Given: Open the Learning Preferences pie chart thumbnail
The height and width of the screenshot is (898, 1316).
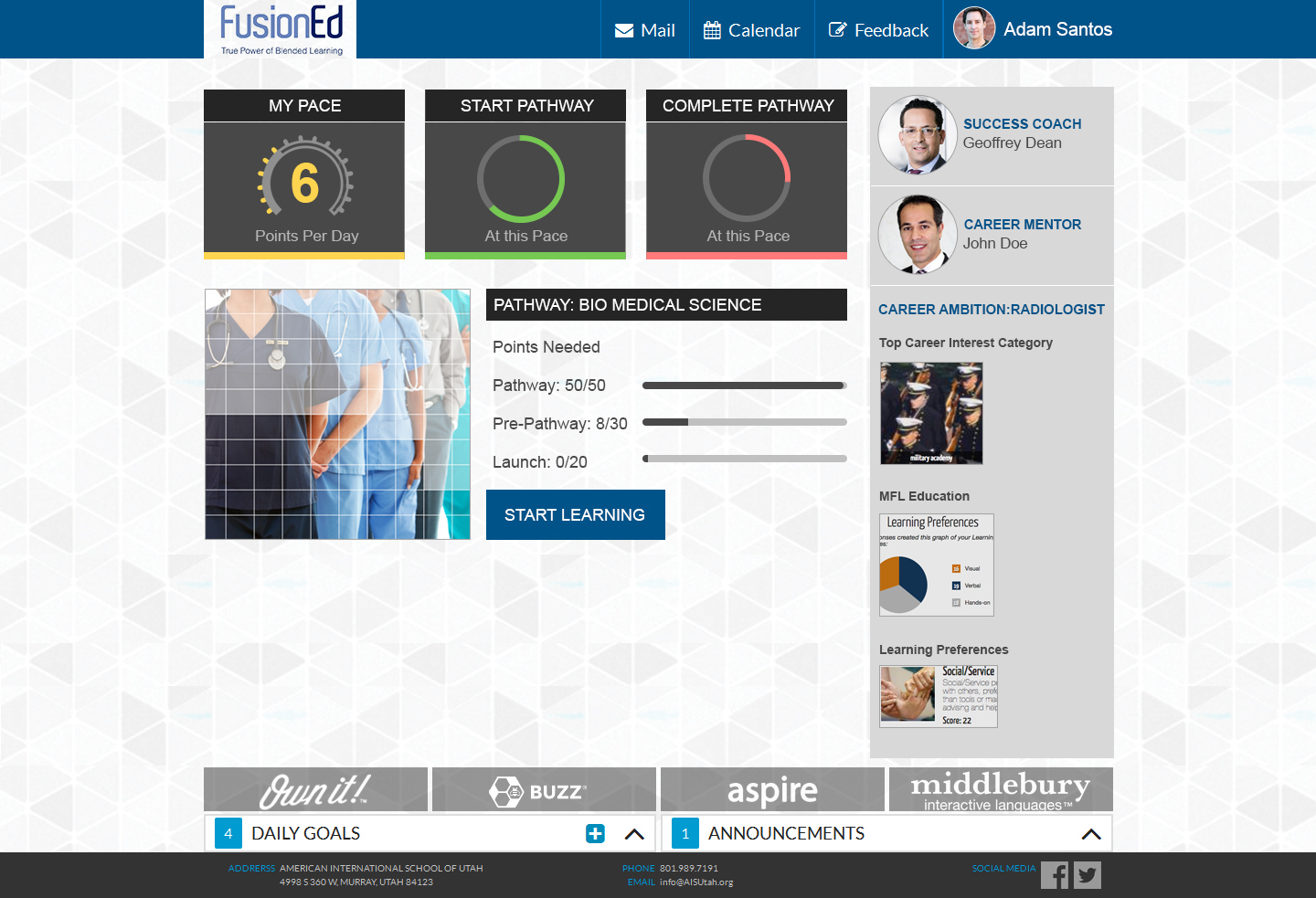Looking at the screenshot, I should (936, 565).
